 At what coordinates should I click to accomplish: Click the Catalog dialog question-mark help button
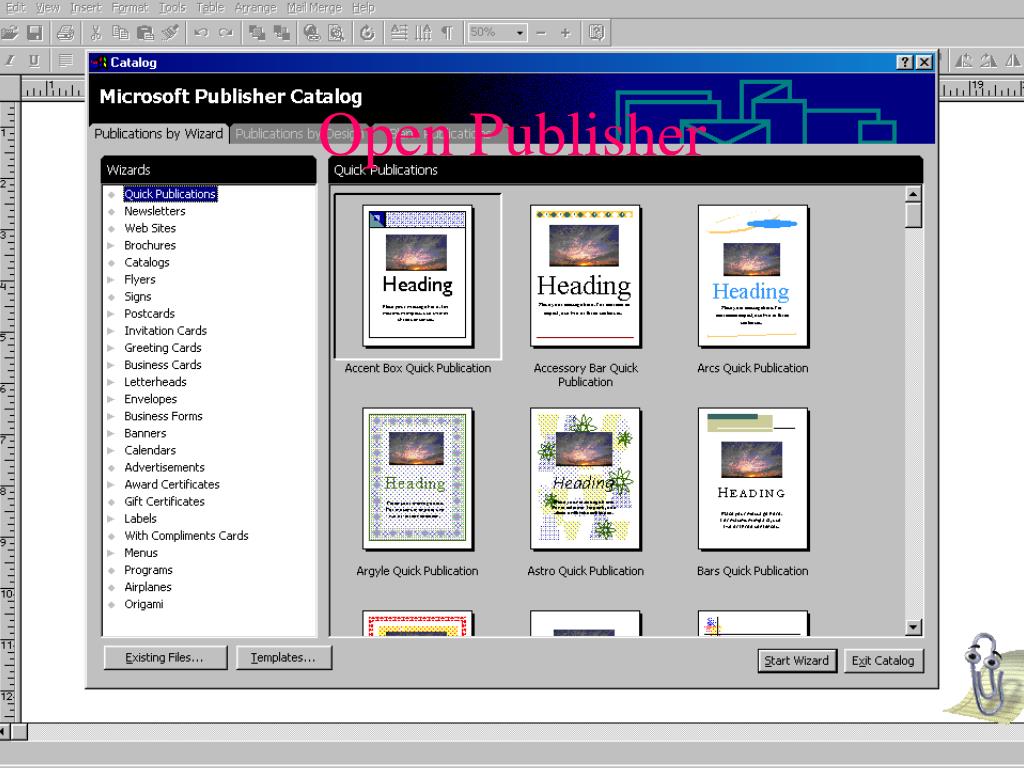(904, 62)
